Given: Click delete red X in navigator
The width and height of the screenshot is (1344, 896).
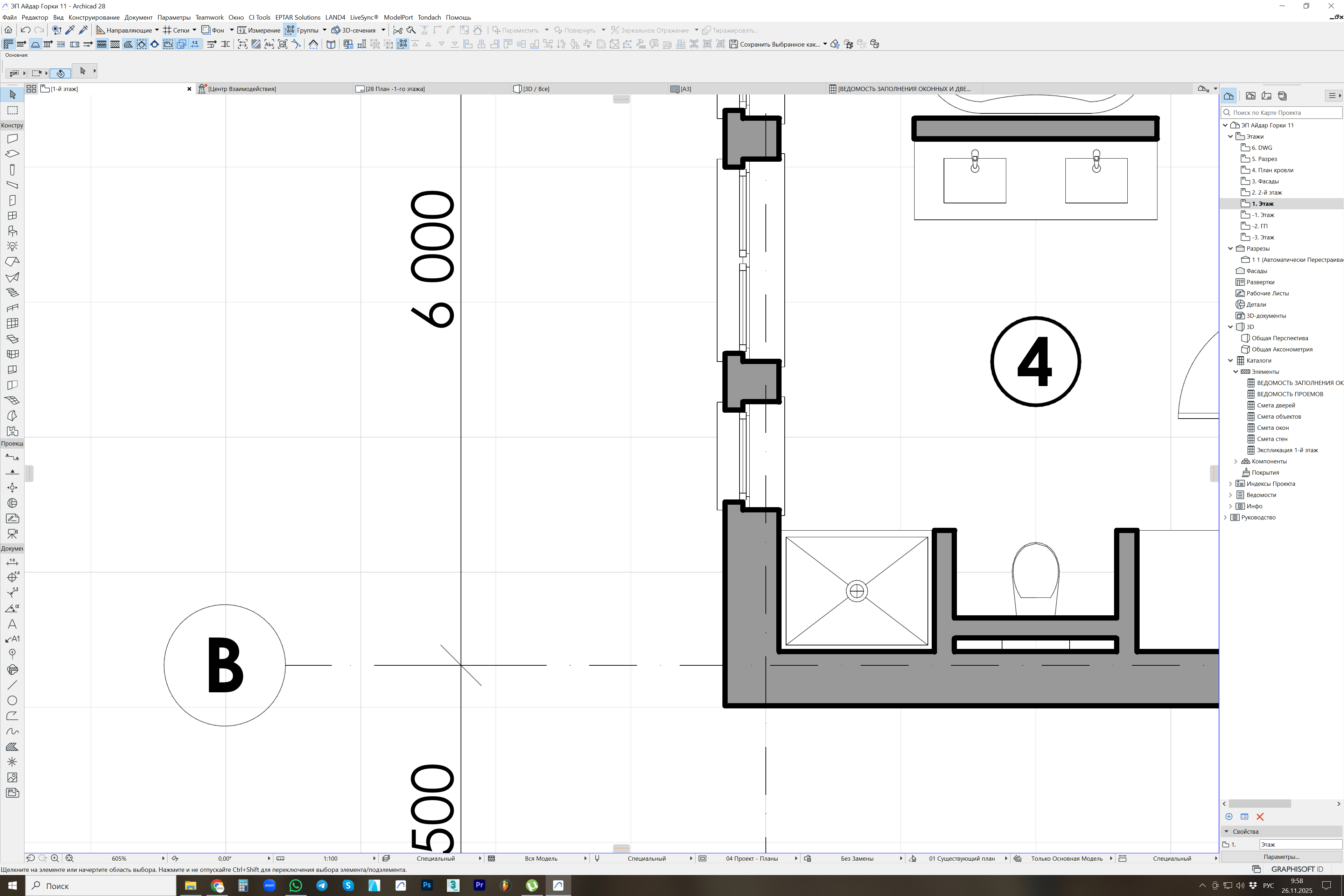Looking at the screenshot, I should point(1260,817).
